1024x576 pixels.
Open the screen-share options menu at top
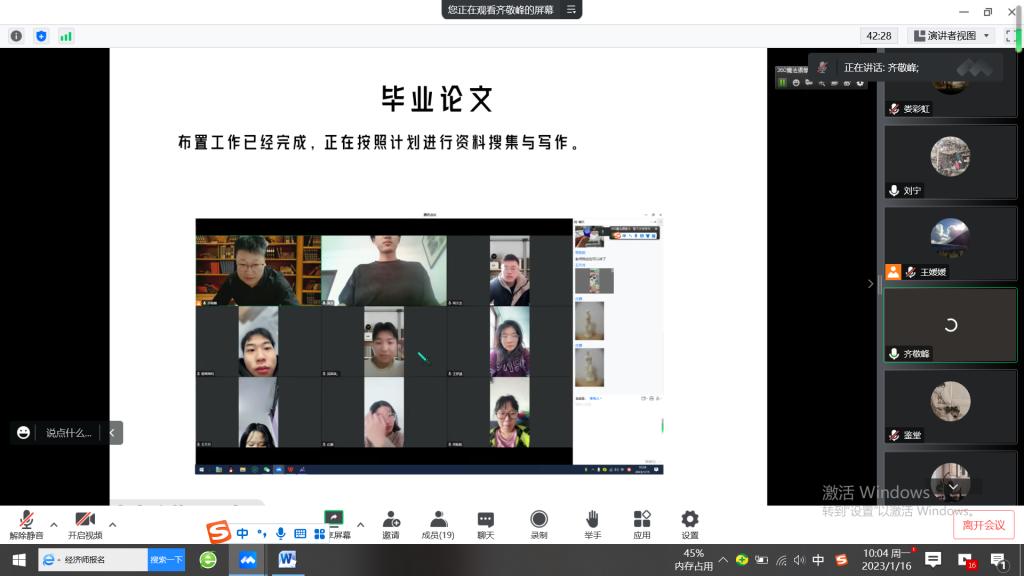click(x=572, y=9)
